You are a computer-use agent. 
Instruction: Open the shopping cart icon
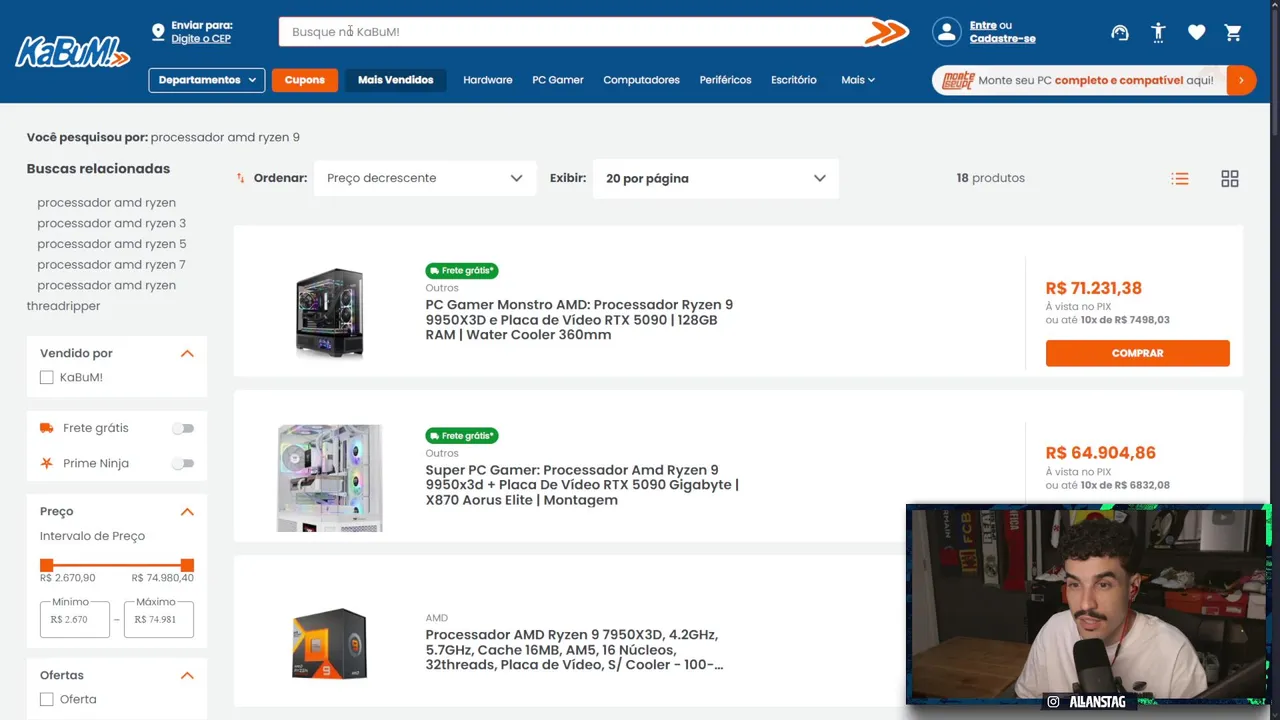point(1233,32)
